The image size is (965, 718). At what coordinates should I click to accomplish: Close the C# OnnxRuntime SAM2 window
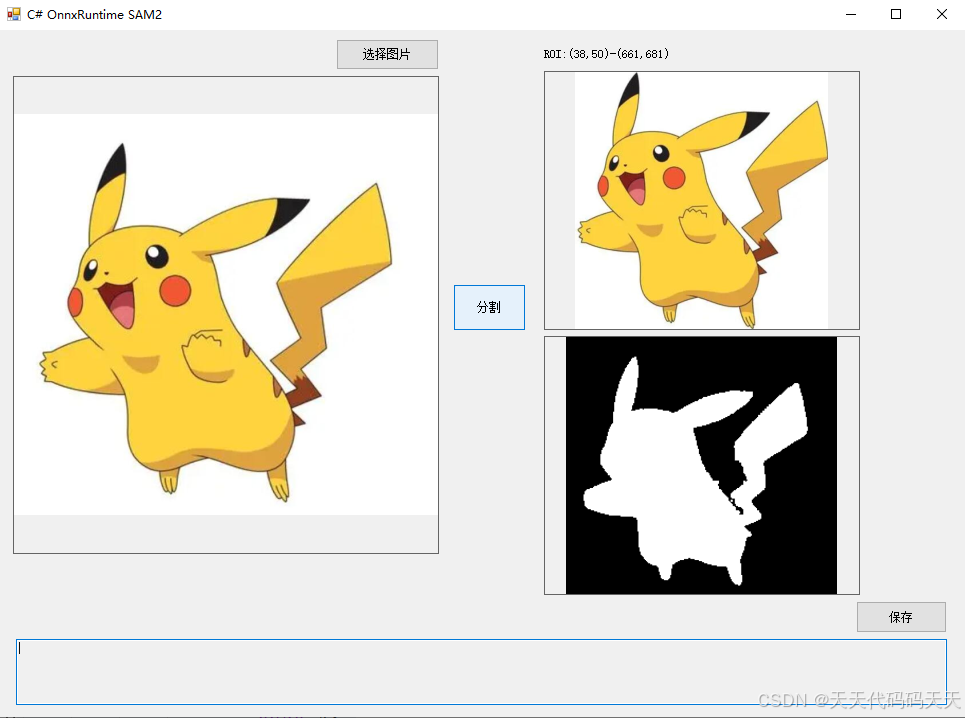(942, 14)
